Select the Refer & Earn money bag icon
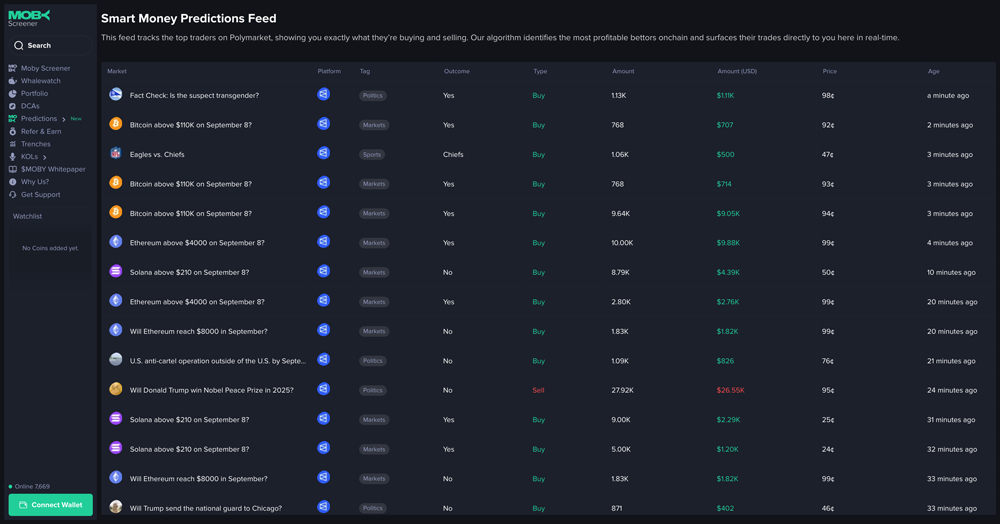This screenshot has width=1000, height=524. tap(13, 131)
